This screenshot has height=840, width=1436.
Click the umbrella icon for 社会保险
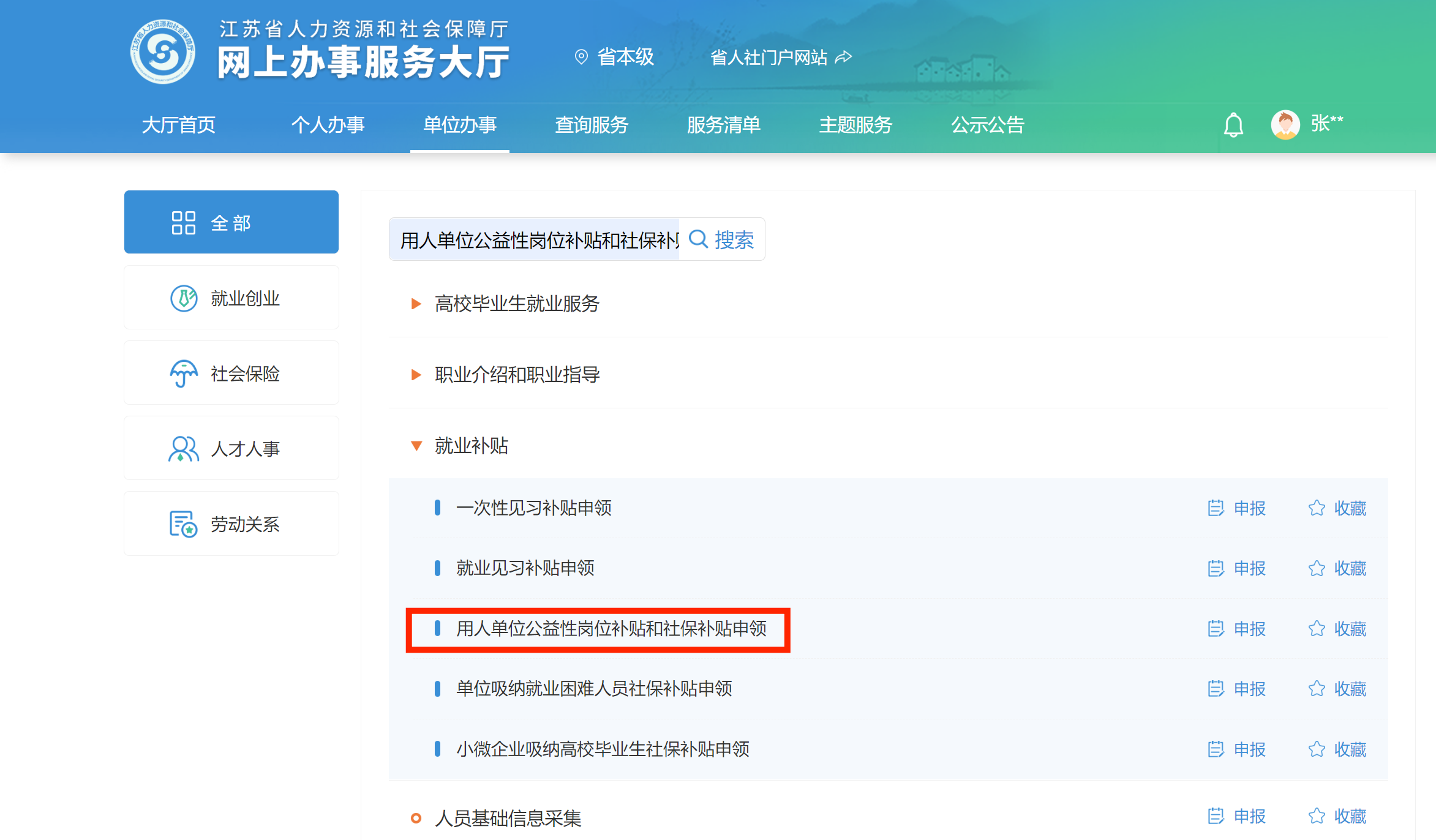point(184,373)
